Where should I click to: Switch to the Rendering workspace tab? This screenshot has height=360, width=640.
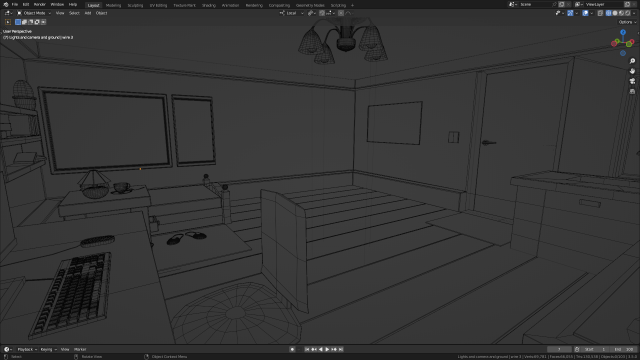254,5
